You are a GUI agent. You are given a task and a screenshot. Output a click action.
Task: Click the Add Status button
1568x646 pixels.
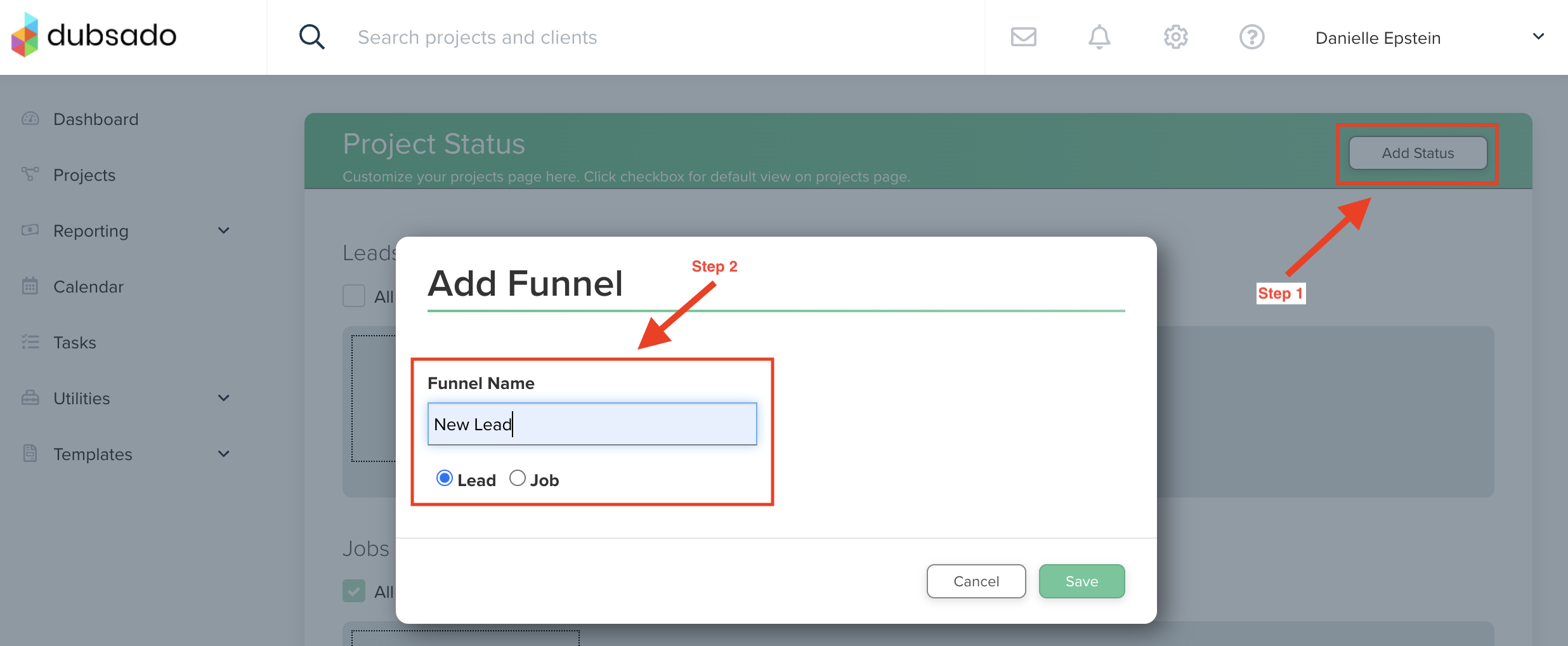(x=1418, y=153)
